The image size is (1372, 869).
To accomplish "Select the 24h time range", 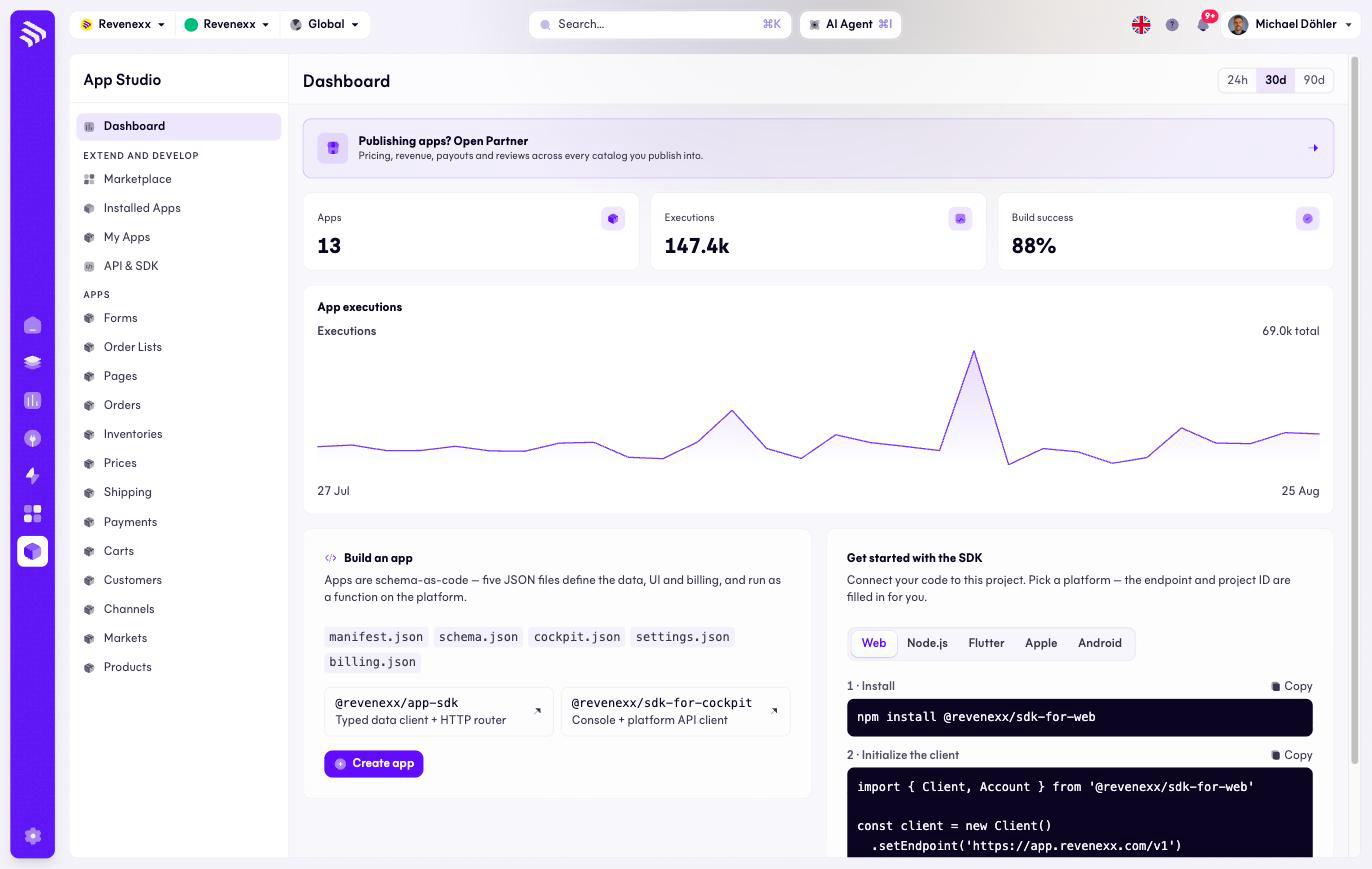I will [1237, 80].
